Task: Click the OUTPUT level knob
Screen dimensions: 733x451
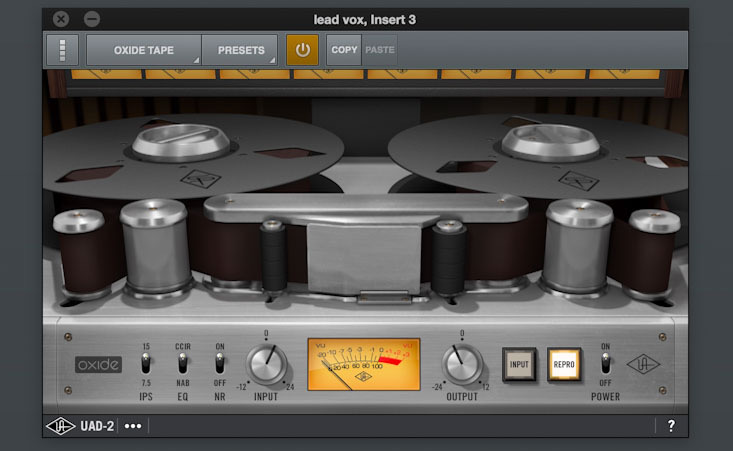Action: tap(462, 365)
